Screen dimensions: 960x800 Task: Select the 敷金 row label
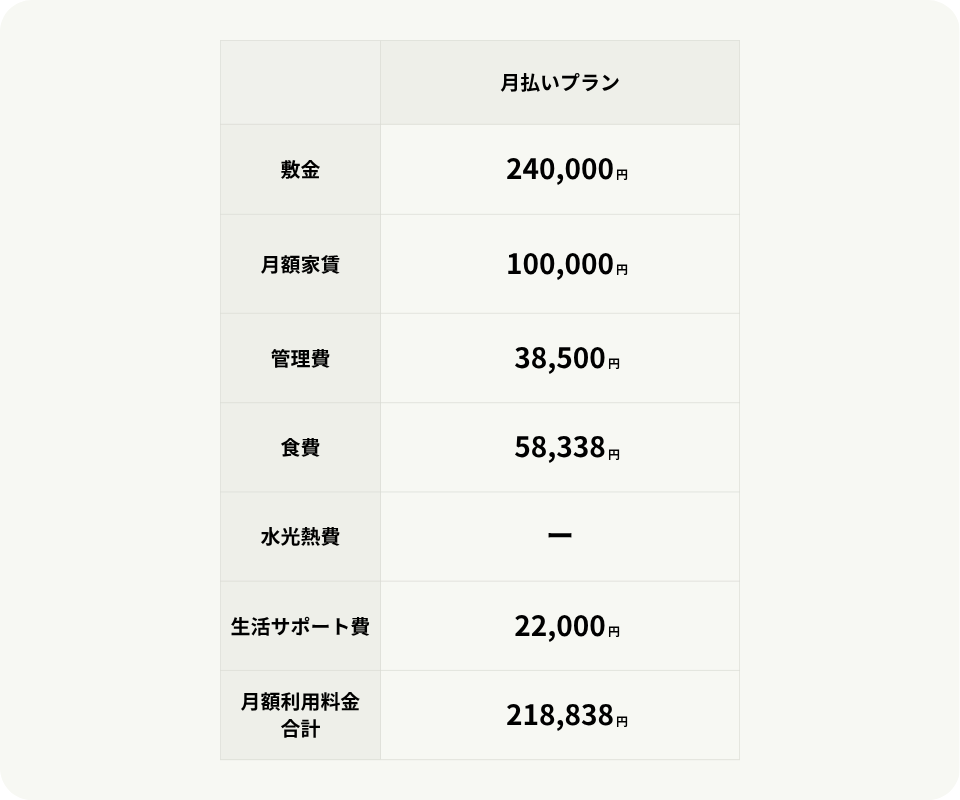coord(300,170)
